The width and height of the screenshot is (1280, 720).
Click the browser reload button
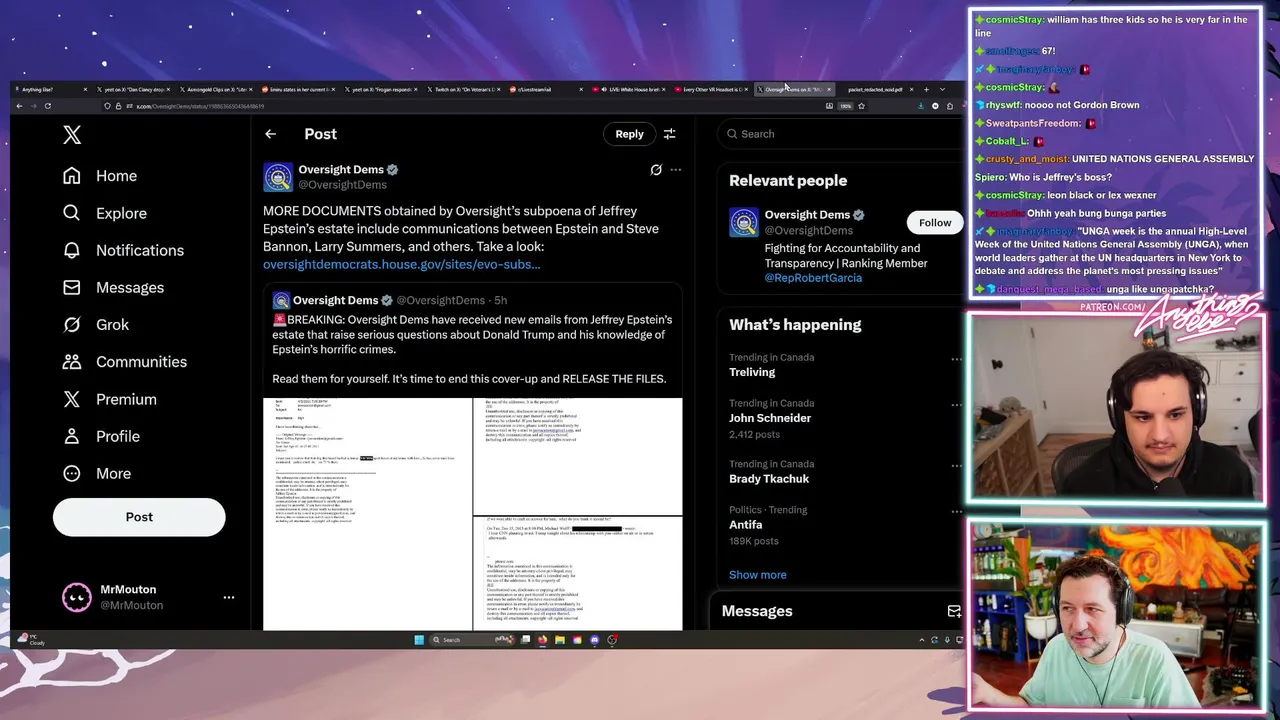47,106
